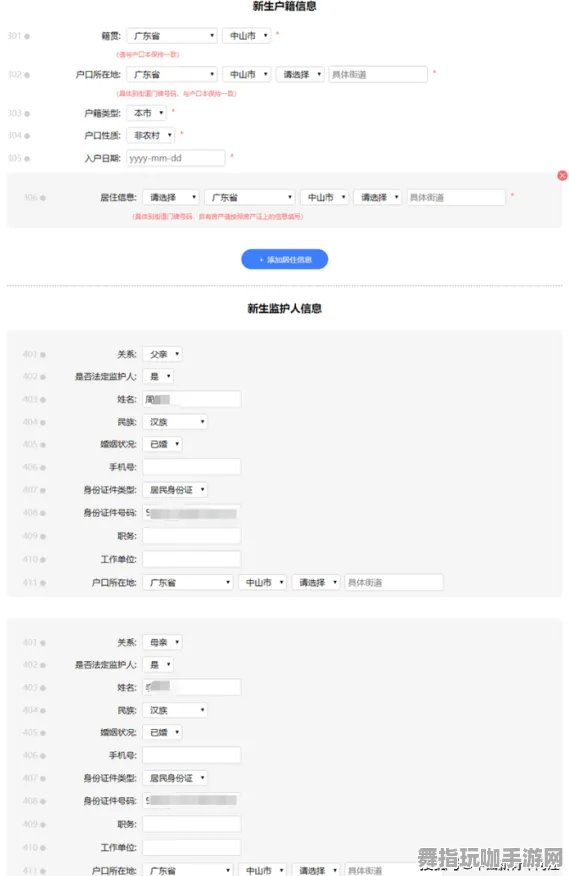Click the 新生监护人信息 section heading
The image size is (569, 876).
284,308
